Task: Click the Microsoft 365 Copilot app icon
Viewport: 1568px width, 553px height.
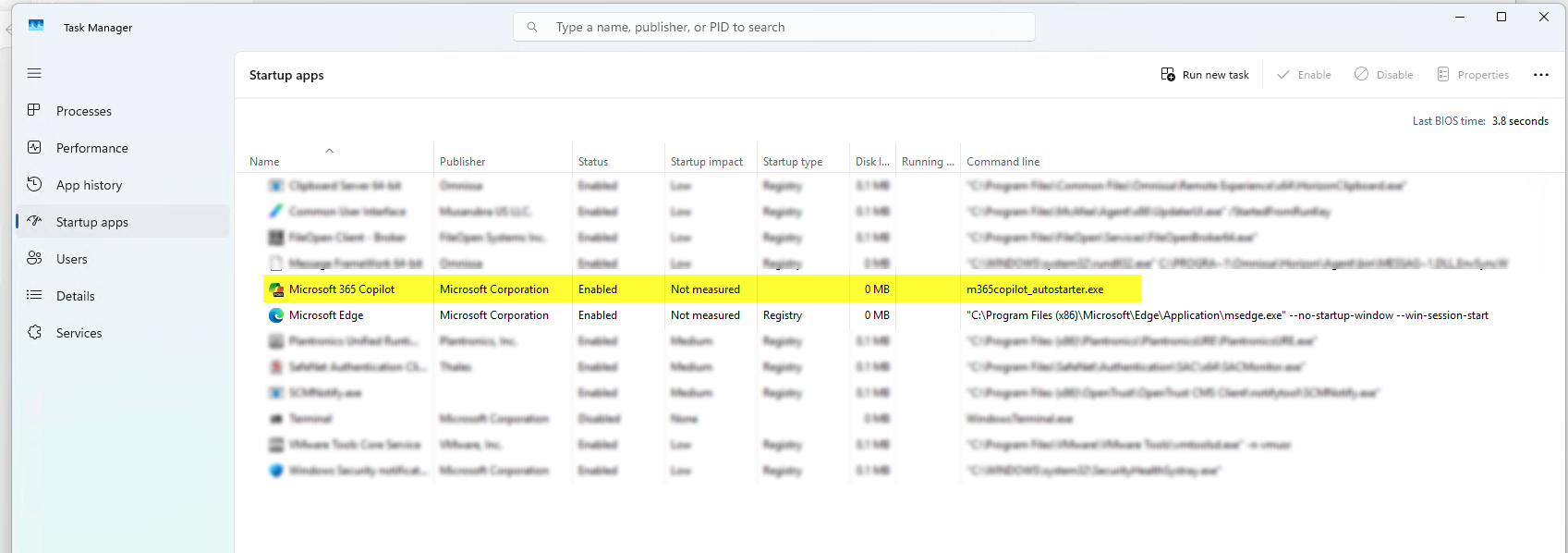Action: (x=275, y=289)
